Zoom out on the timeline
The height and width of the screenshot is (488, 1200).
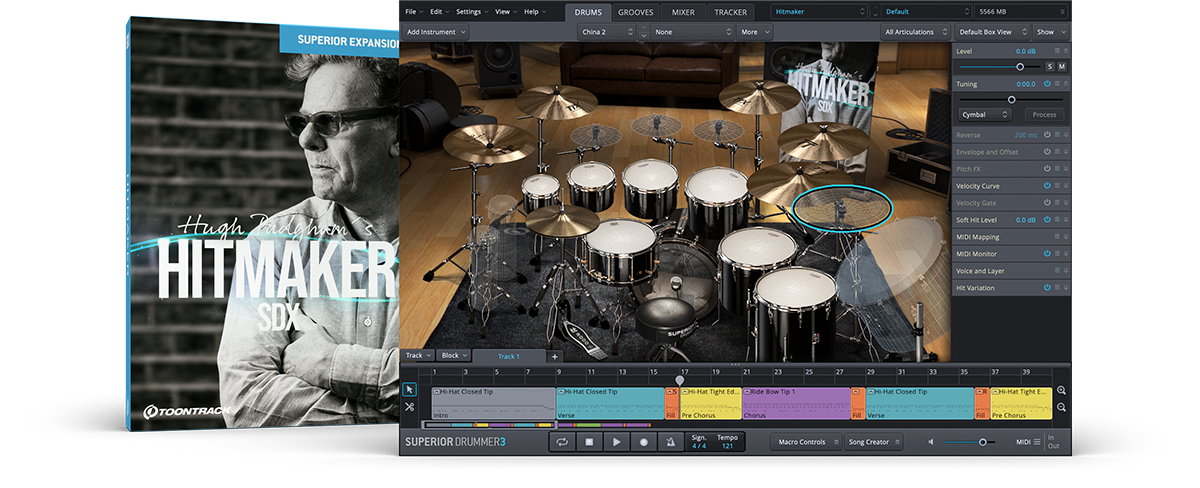[x=1061, y=408]
